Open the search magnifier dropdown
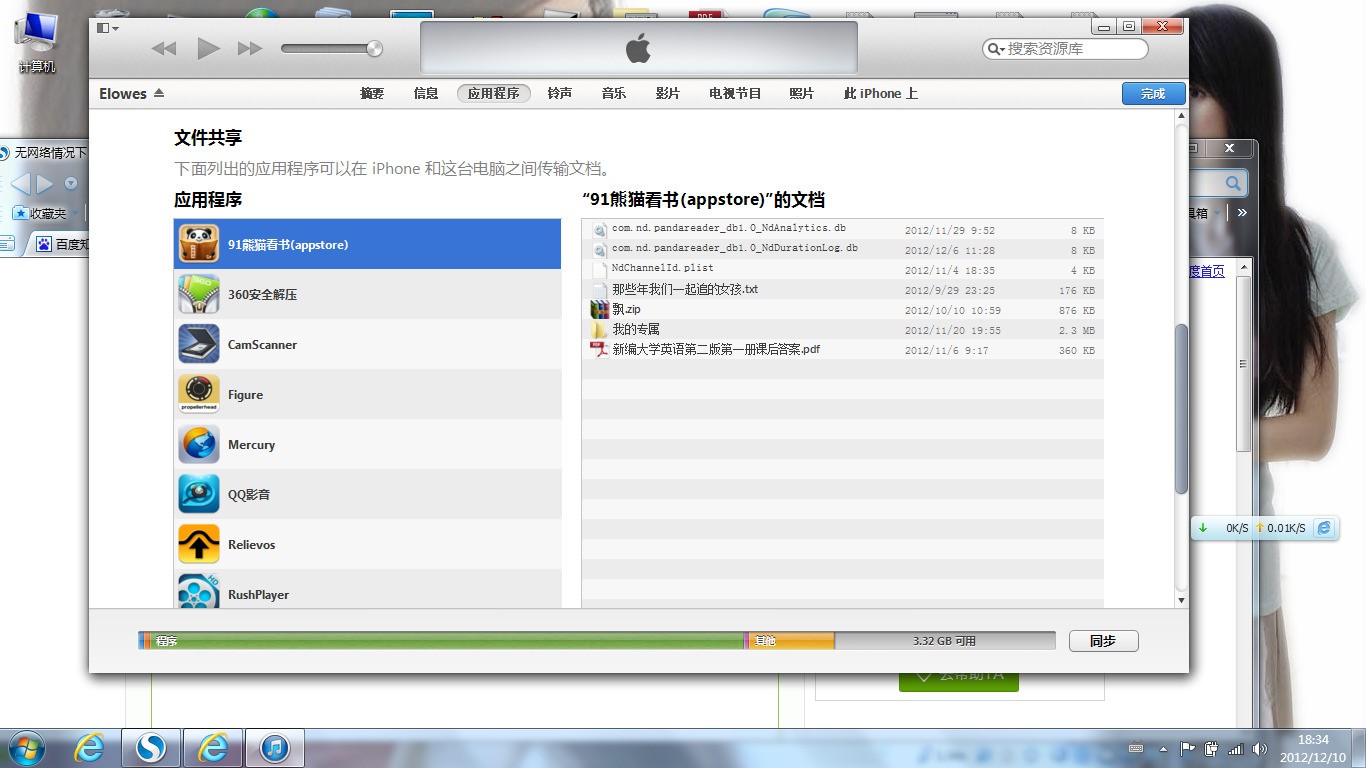Screen dimensions: 1366x768 click(996, 48)
